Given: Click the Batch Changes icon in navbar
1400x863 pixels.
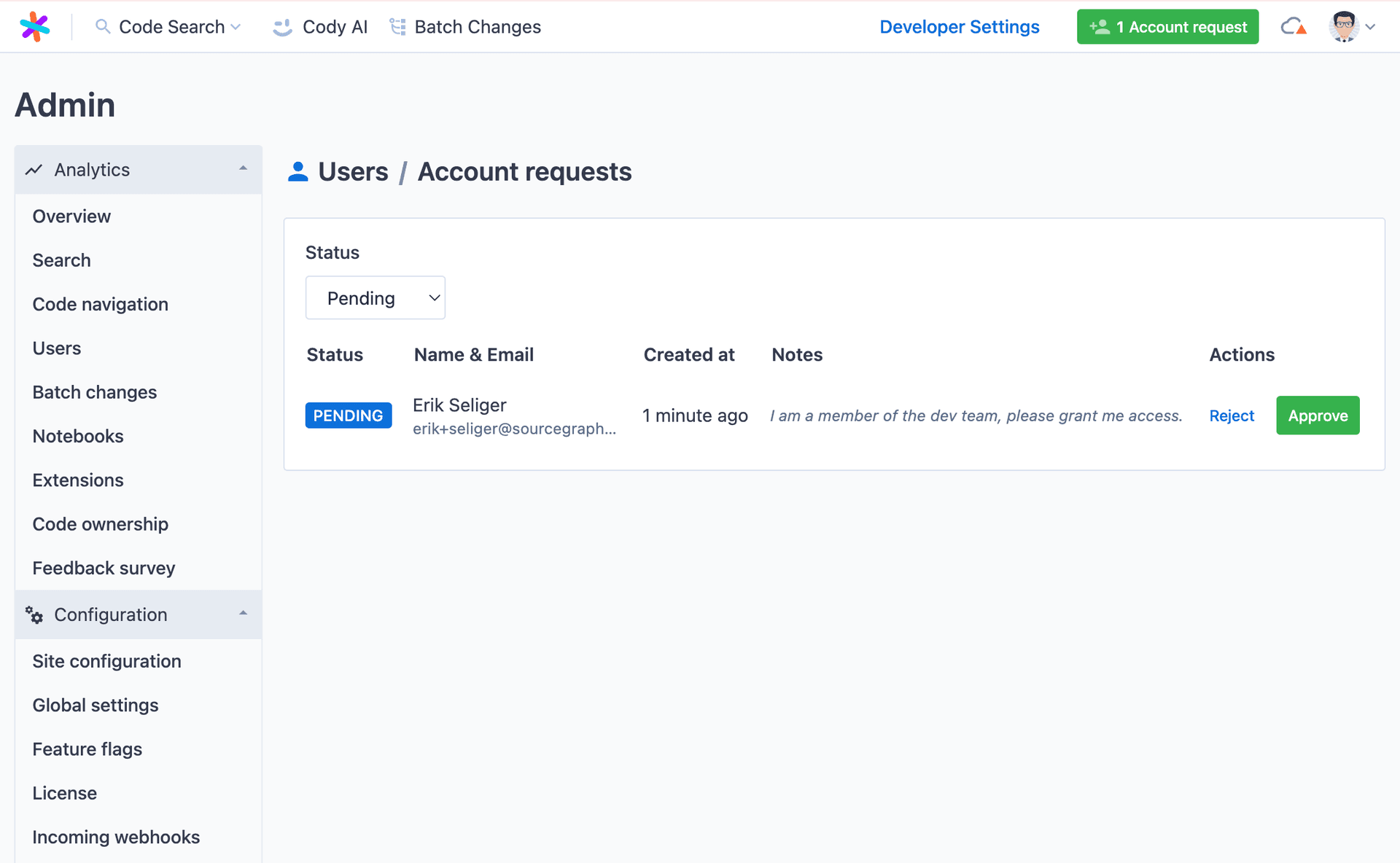Looking at the screenshot, I should 397,27.
